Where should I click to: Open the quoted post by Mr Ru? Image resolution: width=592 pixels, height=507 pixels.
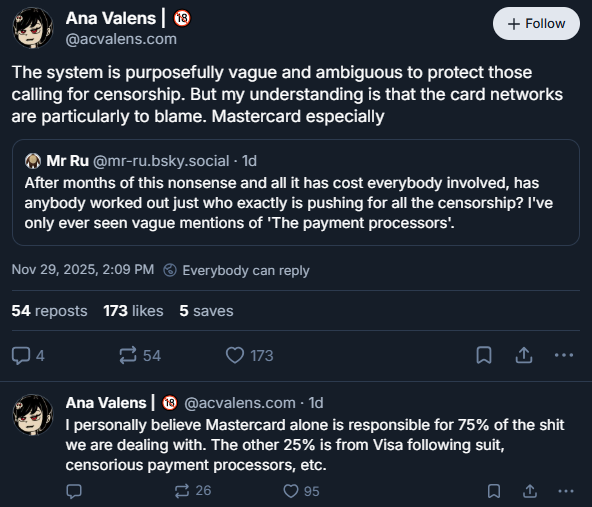click(296, 193)
